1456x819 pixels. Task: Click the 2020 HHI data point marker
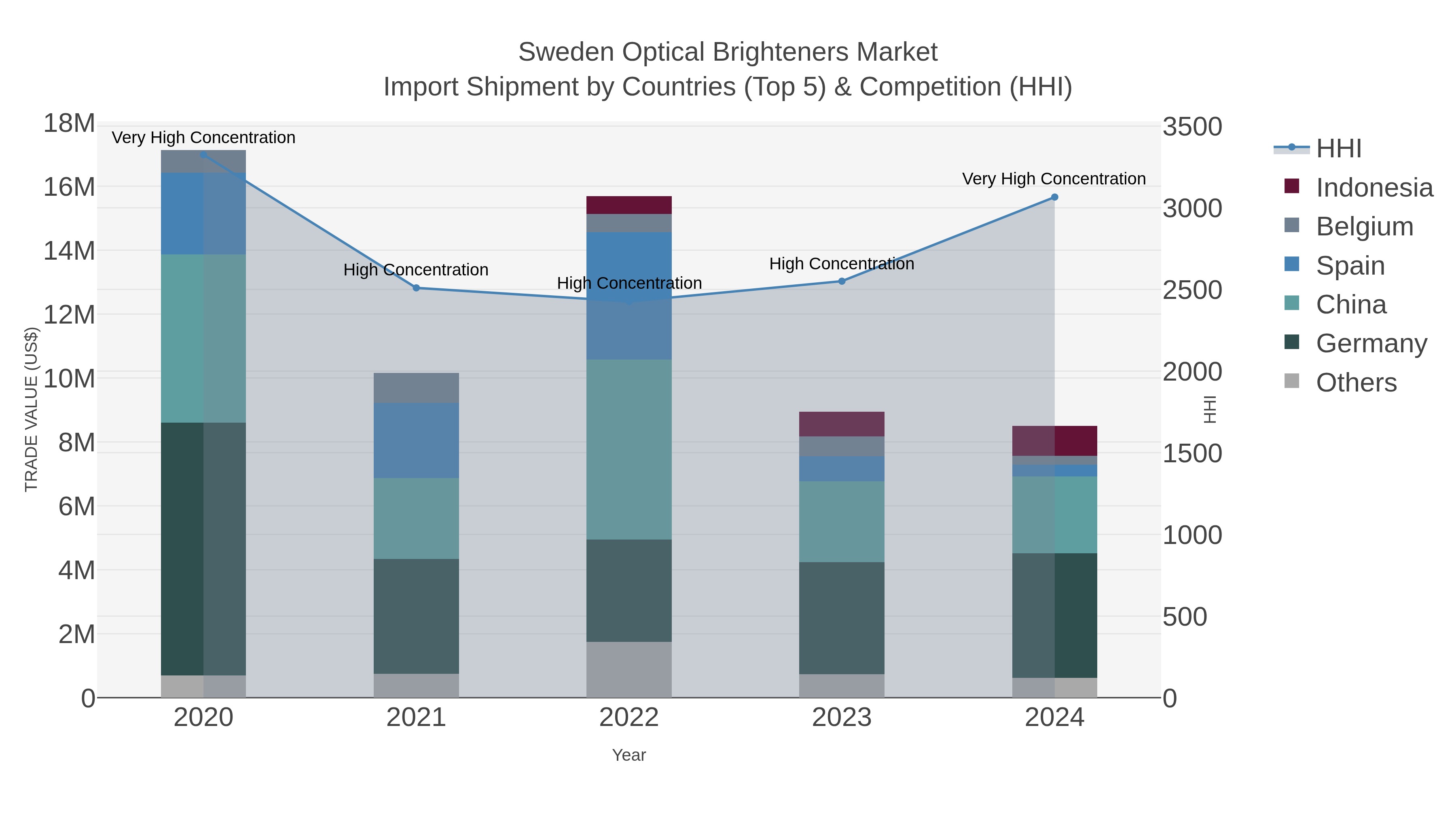[203, 154]
